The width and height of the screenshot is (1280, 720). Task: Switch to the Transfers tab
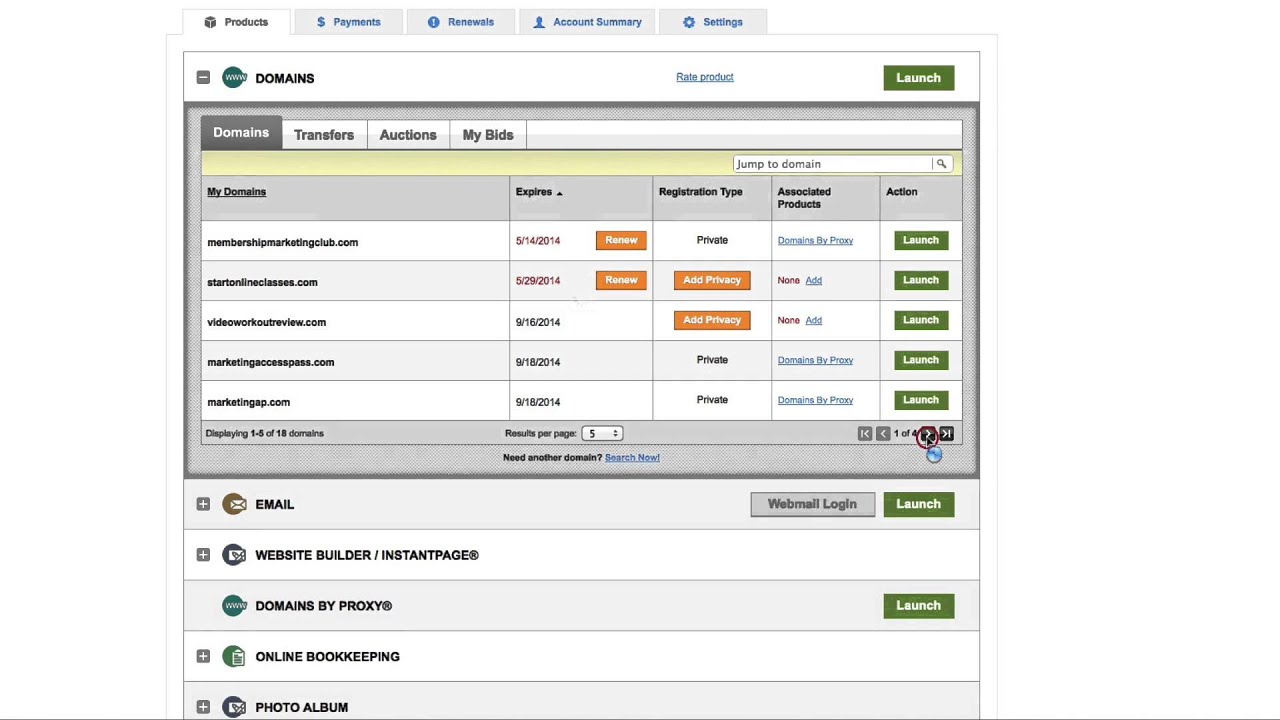click(x=324, y=135)
